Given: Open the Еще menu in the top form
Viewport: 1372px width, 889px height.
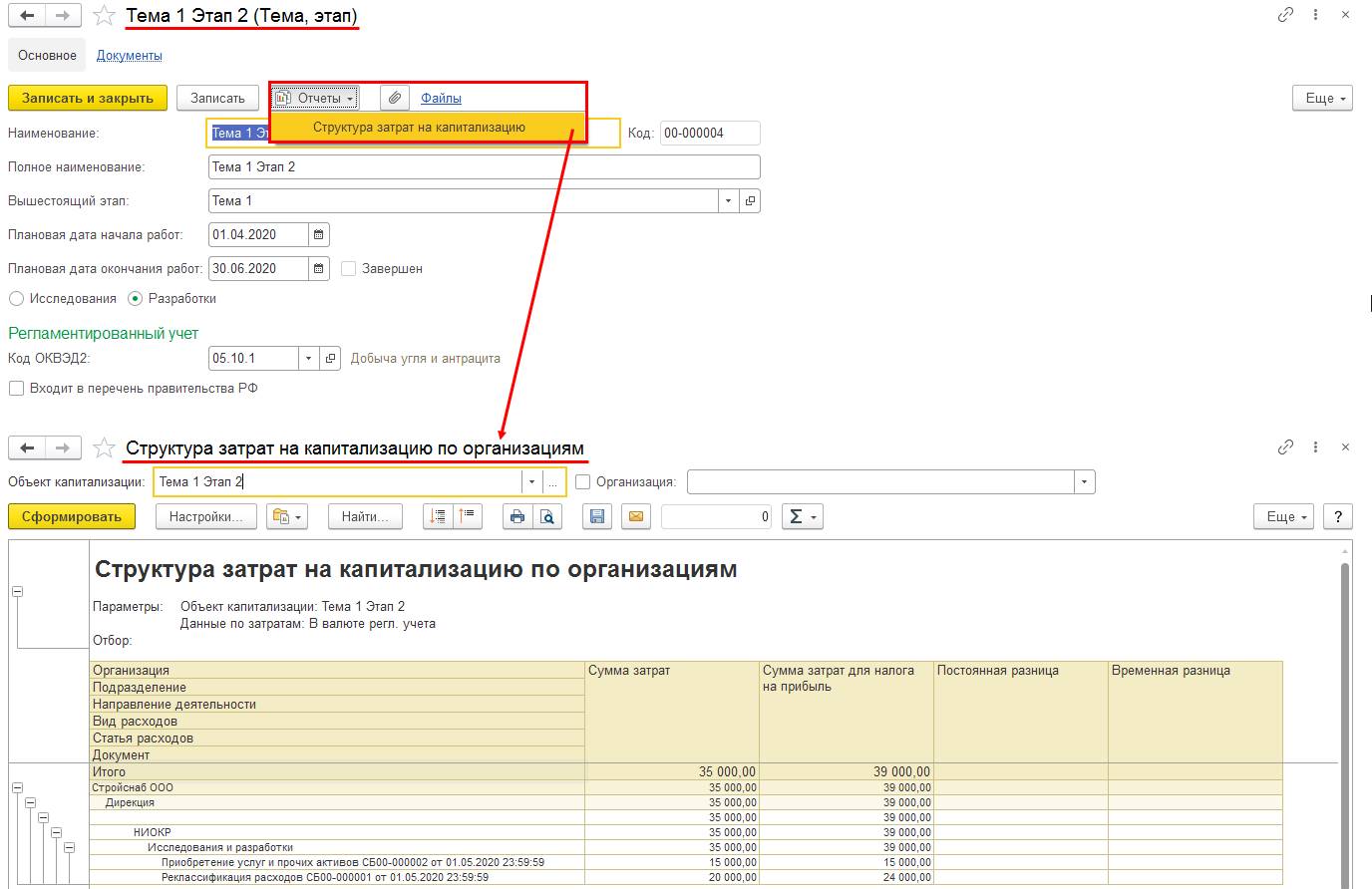Looking at the screenshot, I should pos(1322,98).
